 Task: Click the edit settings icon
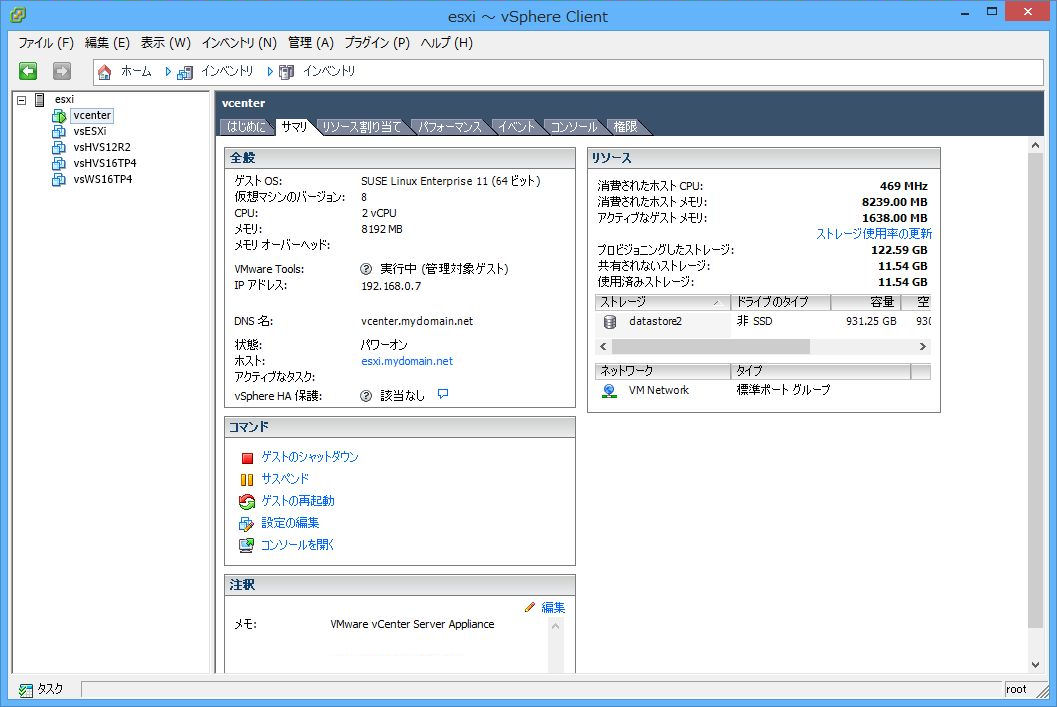coord(247,524)
